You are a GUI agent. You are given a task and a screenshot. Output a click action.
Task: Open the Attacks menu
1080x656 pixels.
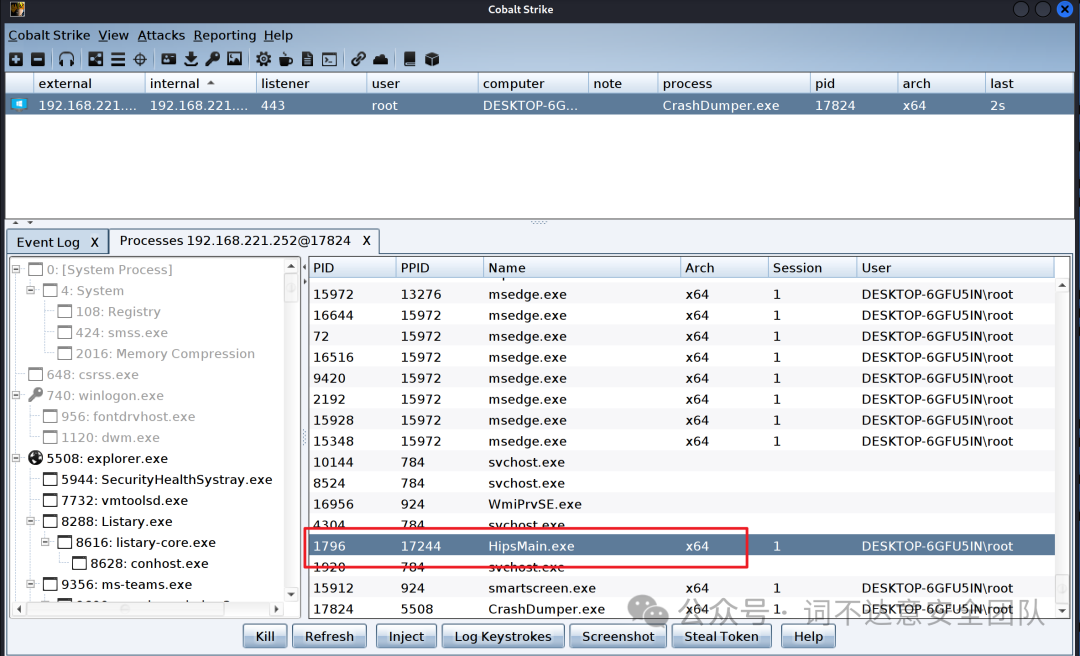click(x=161, y=35)
